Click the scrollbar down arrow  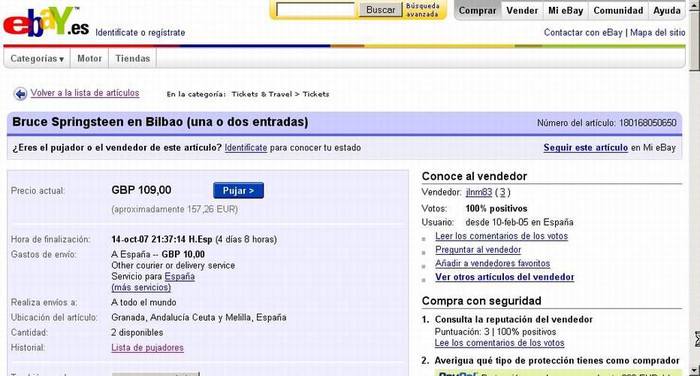[x=695, y=371]
